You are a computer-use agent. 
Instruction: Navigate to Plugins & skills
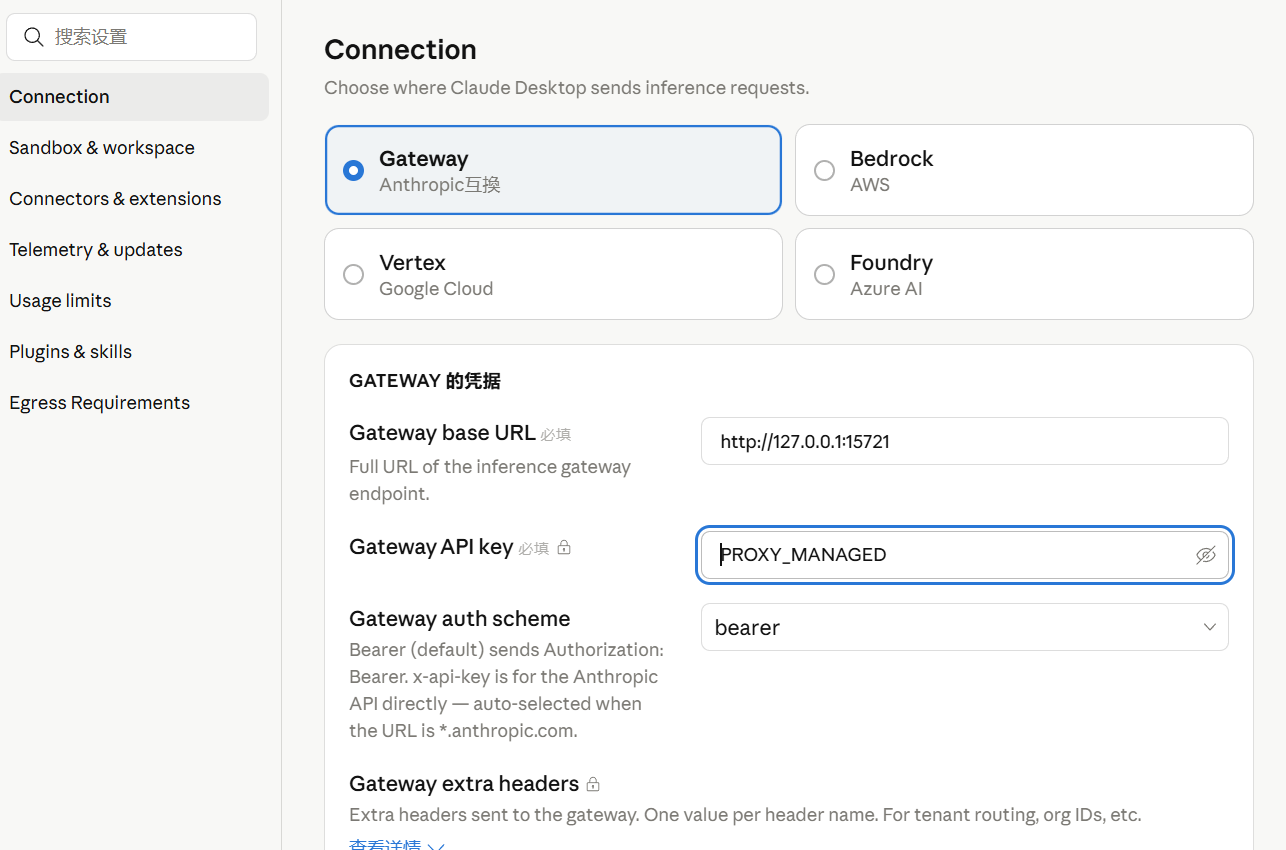click(135, 352)
